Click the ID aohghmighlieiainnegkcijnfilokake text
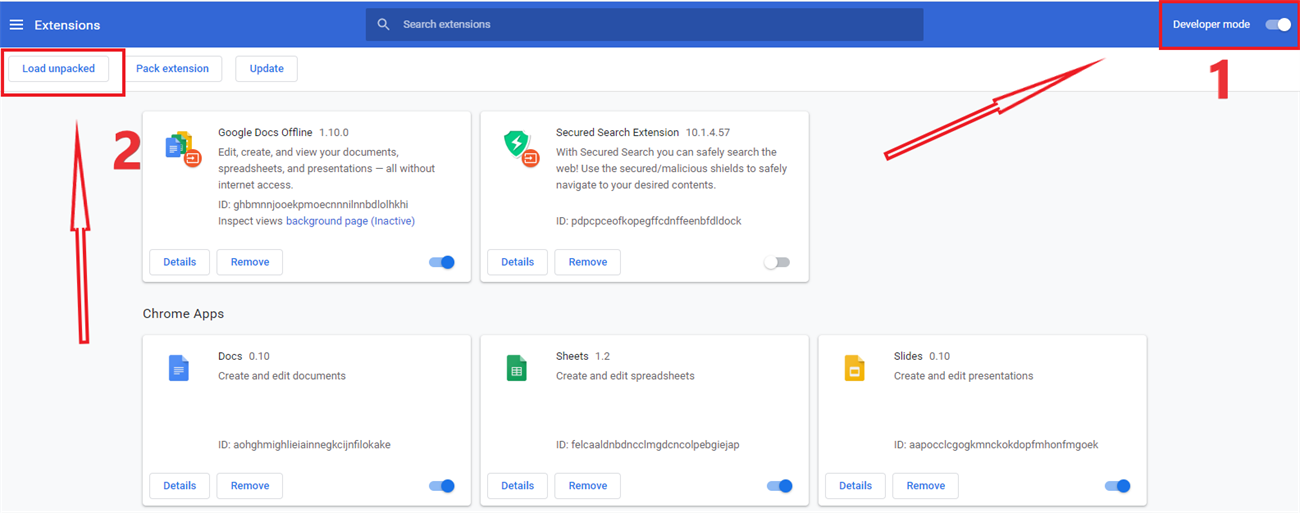 pos(304,445)
